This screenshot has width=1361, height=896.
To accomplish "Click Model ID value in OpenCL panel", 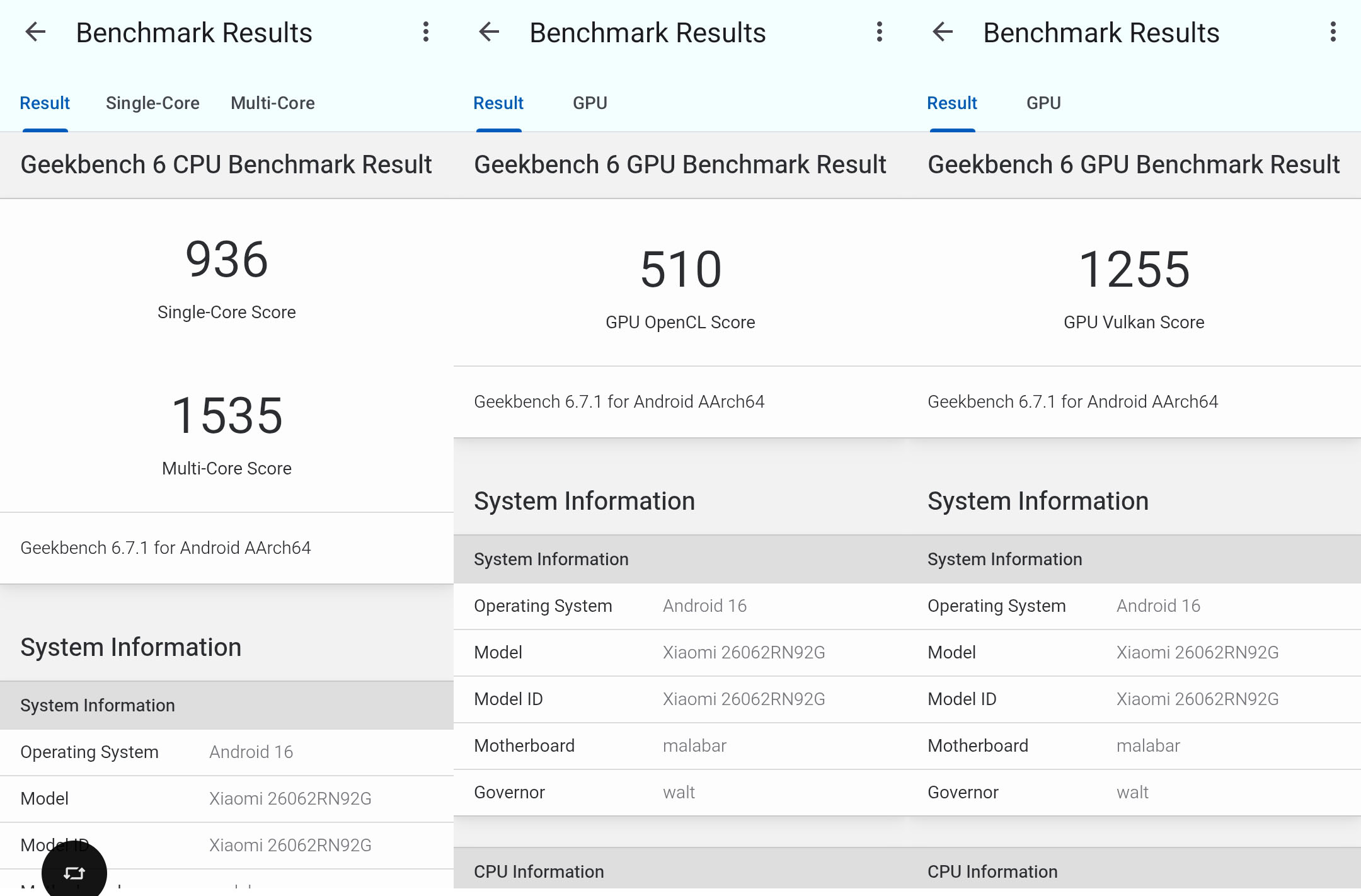I will [744, 699].
